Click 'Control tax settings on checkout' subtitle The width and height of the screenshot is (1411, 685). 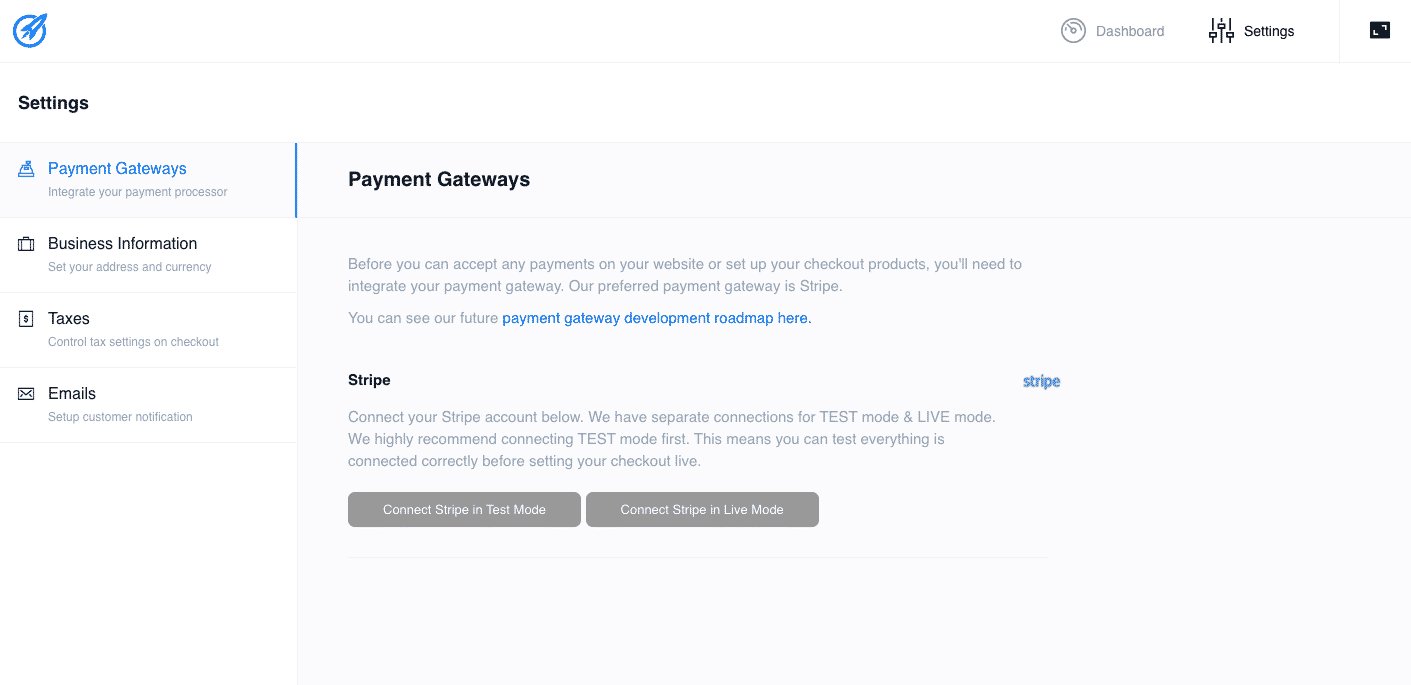click(x=133, y=342)
